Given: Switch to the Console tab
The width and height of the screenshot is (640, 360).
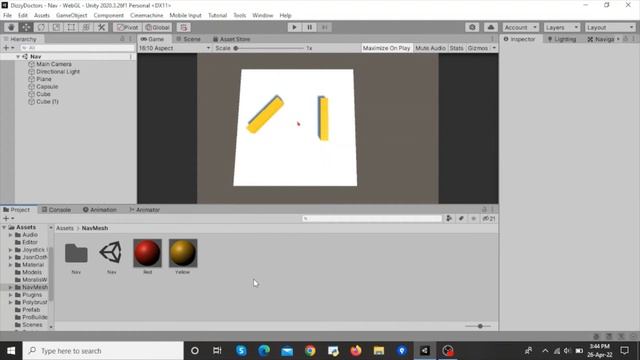Looking at the screenshot, I should [x=56, y=210].
